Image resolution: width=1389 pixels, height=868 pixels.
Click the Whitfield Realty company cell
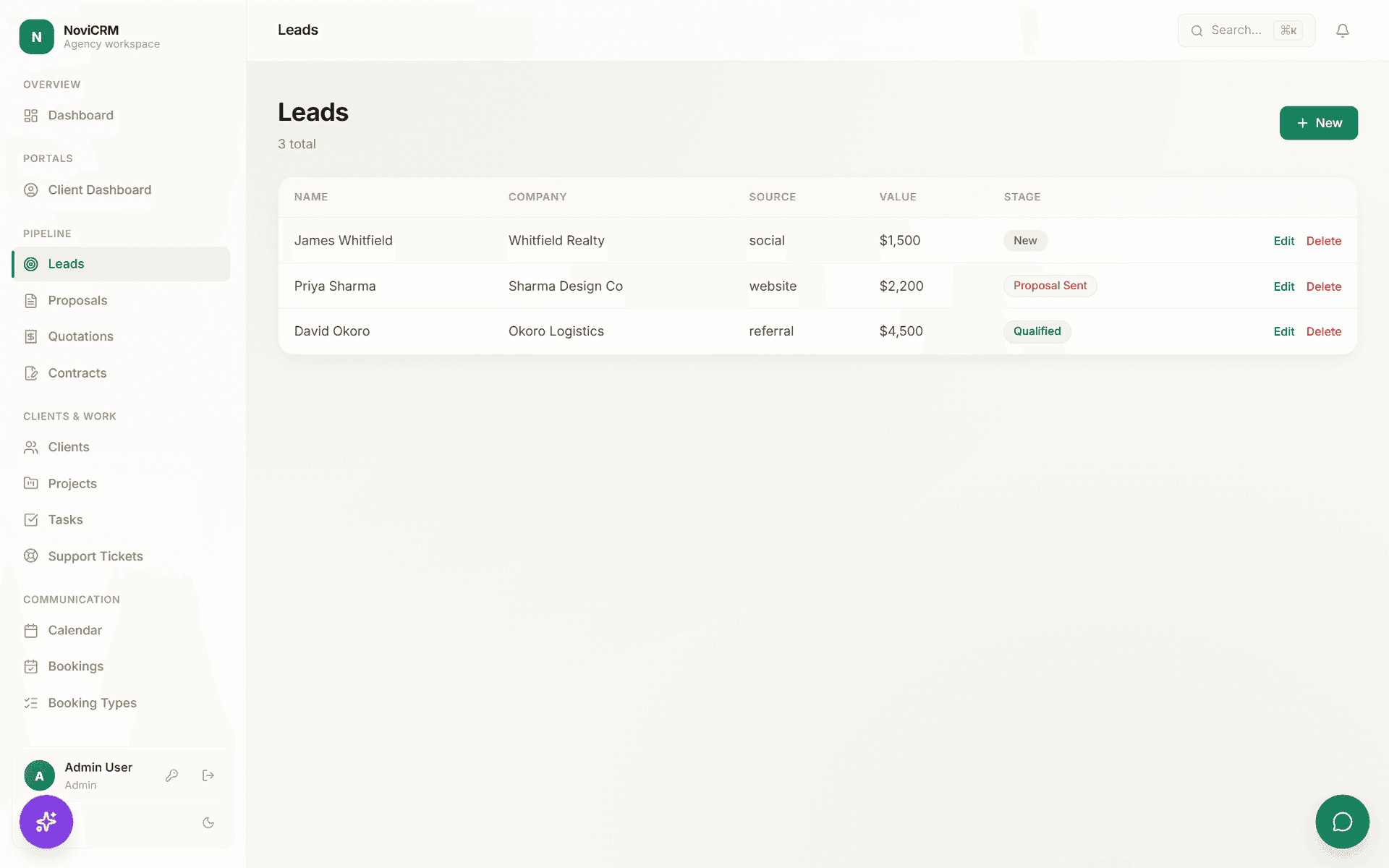pyautogui.click(x=556, y=241)
